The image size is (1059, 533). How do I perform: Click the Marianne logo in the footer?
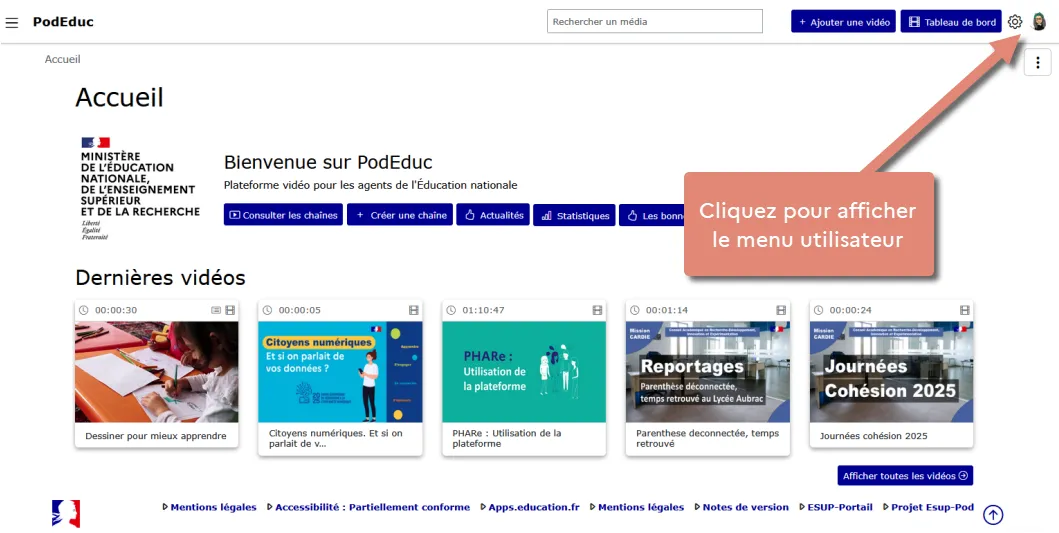coord(66,513)
